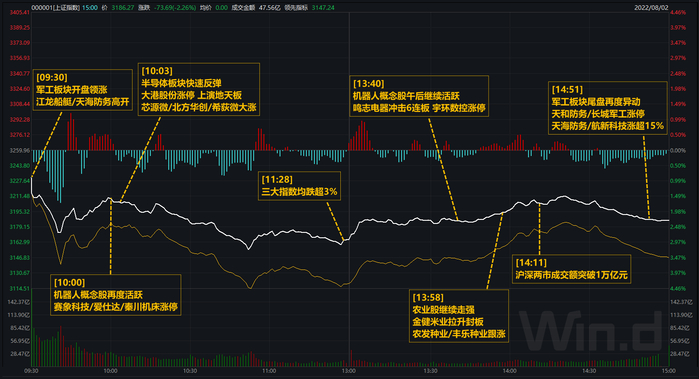Screen dimensions: 699x379
Task: Open the [13:40] annotation title
Action: (368, 84)
